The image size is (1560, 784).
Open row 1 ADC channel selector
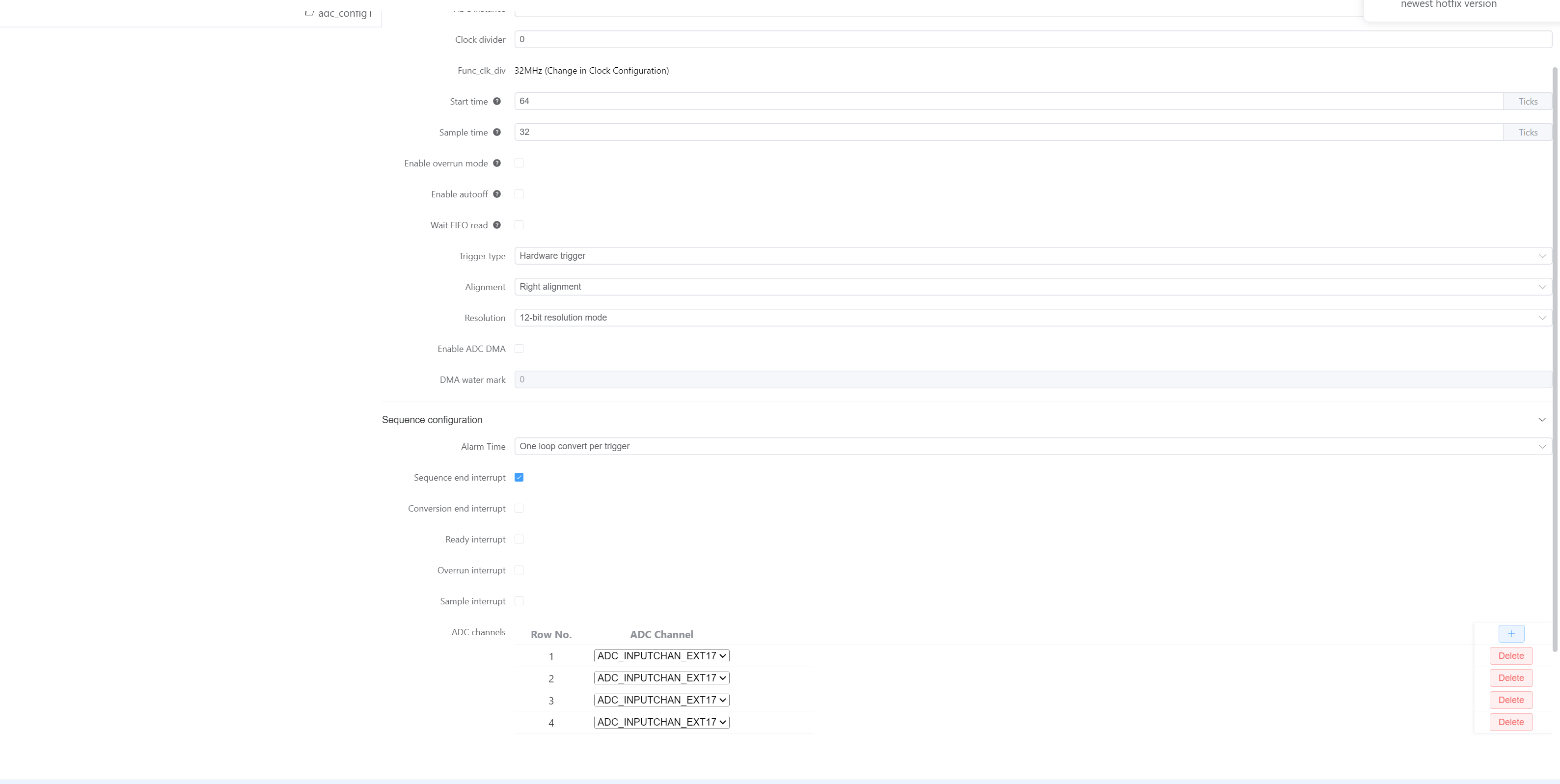(661, 656)
